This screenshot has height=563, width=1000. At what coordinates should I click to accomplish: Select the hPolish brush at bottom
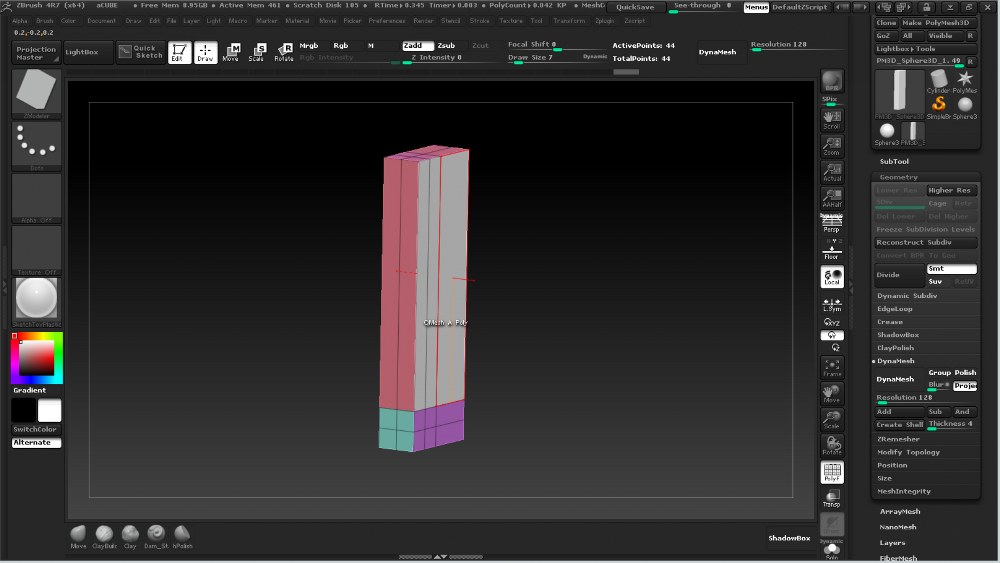pyautogui.click(x=182, y=537)
